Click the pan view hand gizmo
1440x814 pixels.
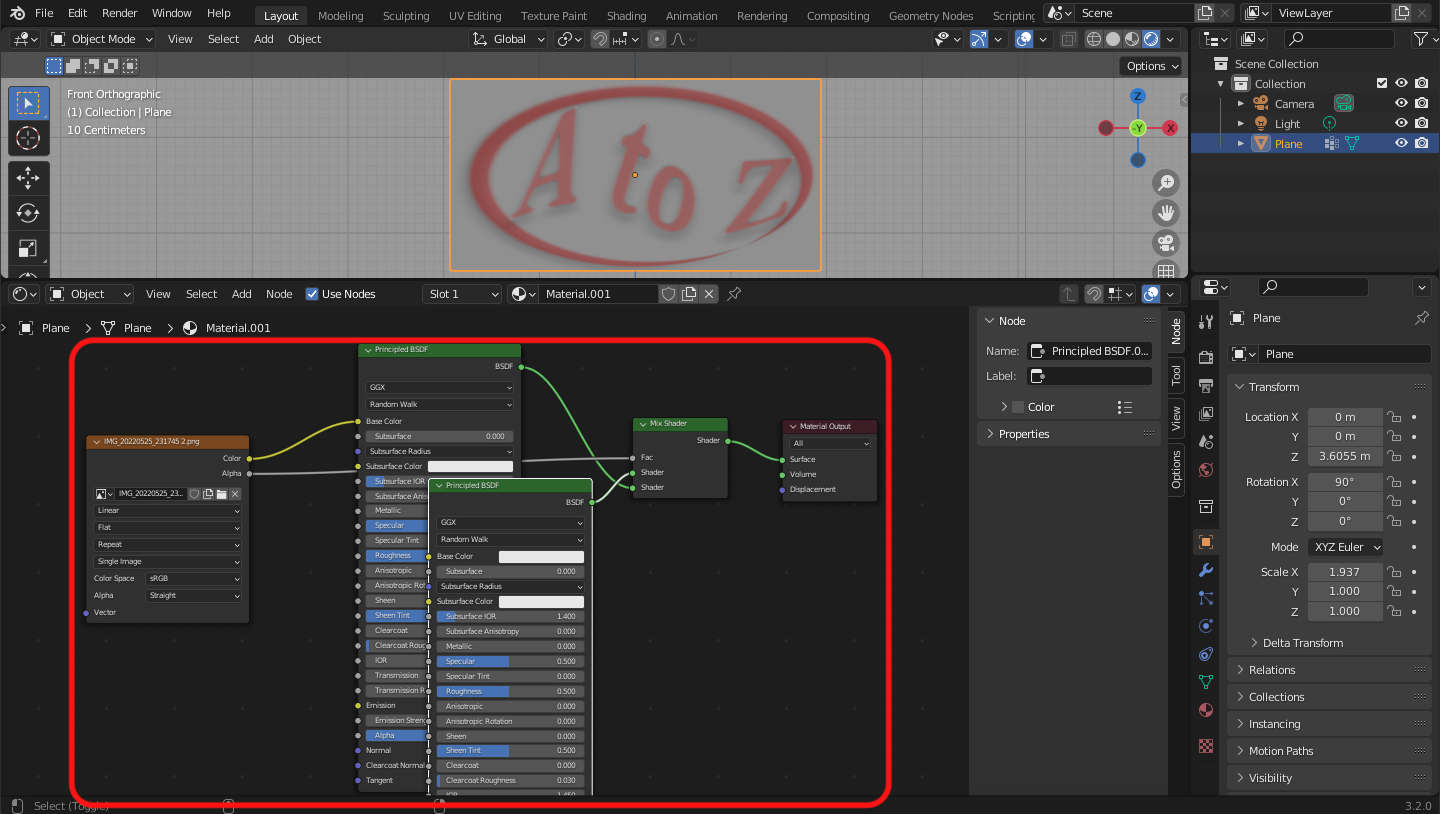[x=1165, y=212]
